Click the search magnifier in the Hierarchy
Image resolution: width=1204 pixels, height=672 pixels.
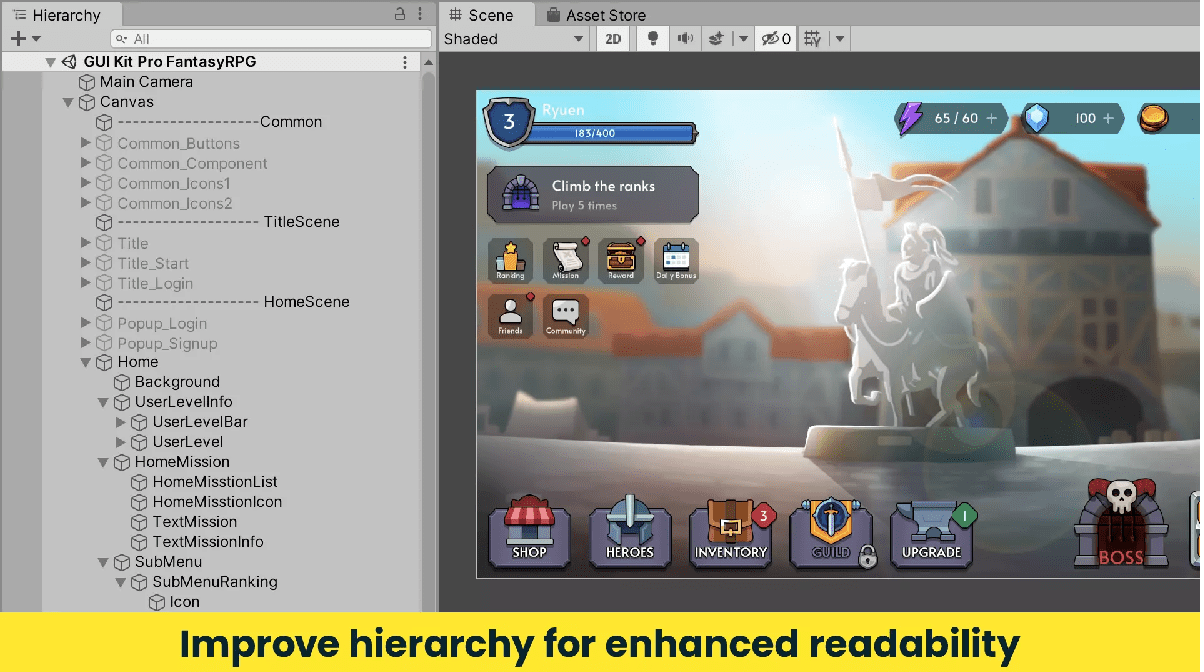(120, 37)
